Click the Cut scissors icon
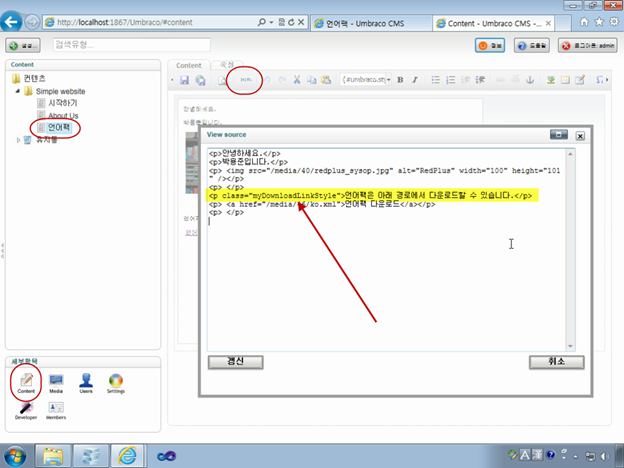The image size is (624, 468). [x=297, y=80]
